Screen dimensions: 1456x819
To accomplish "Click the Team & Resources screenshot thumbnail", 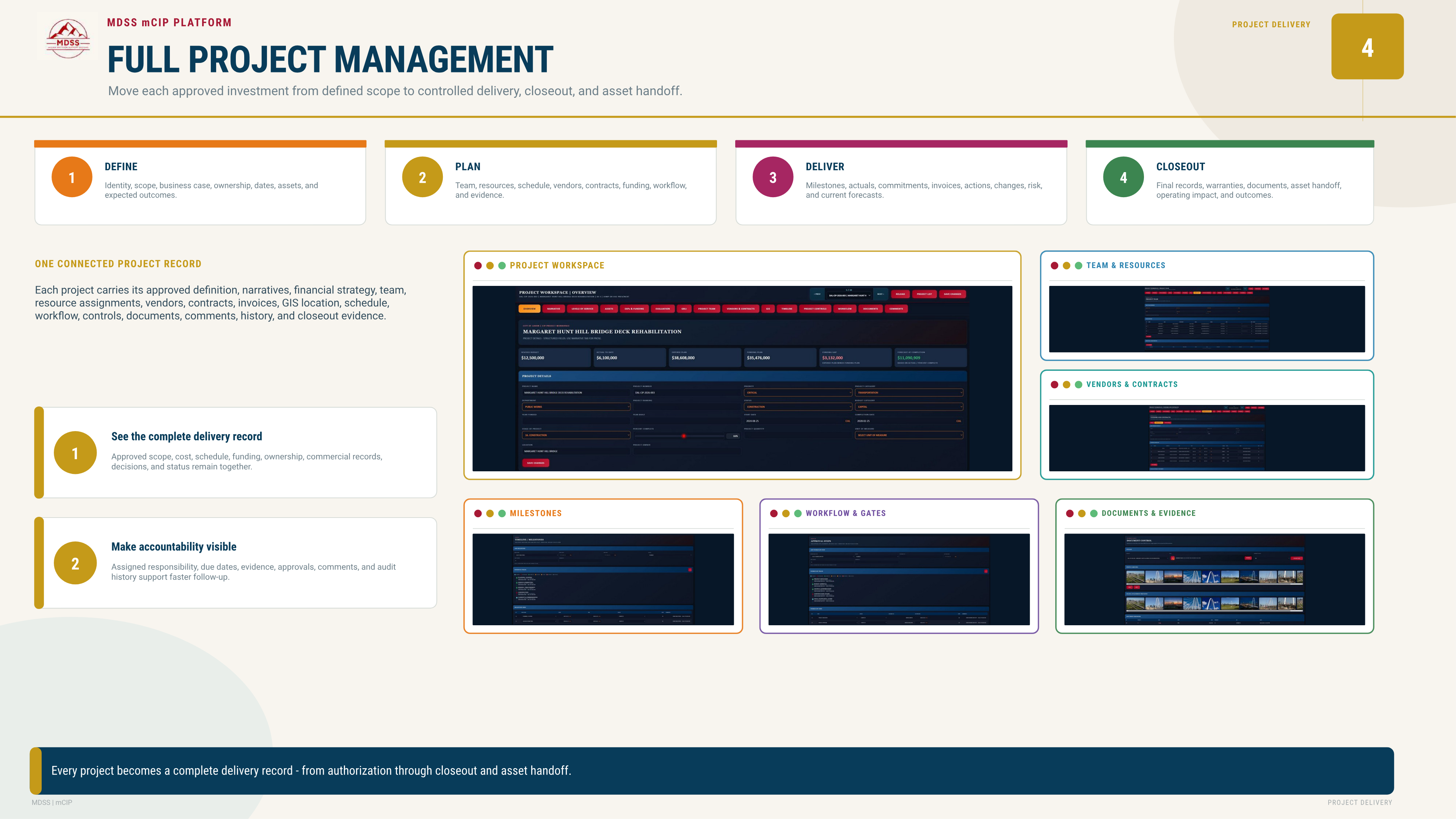I will point(1207,319).
